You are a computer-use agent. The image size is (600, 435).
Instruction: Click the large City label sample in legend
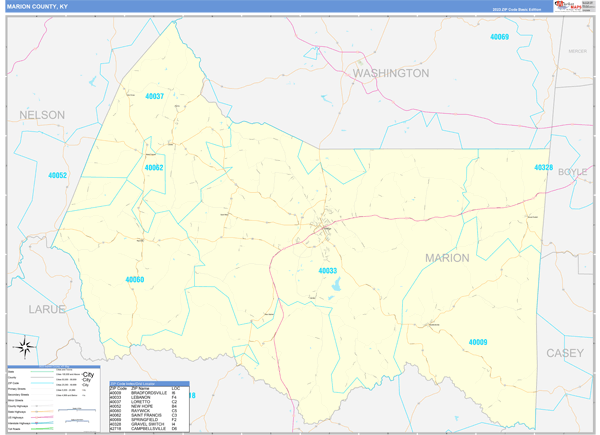[87, 376]
